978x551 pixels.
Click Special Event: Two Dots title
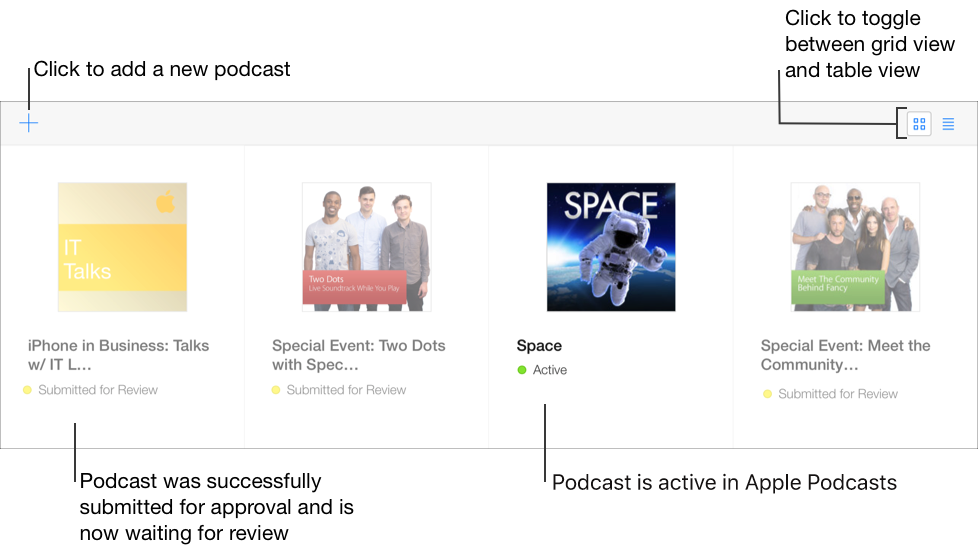click(358, 355)
